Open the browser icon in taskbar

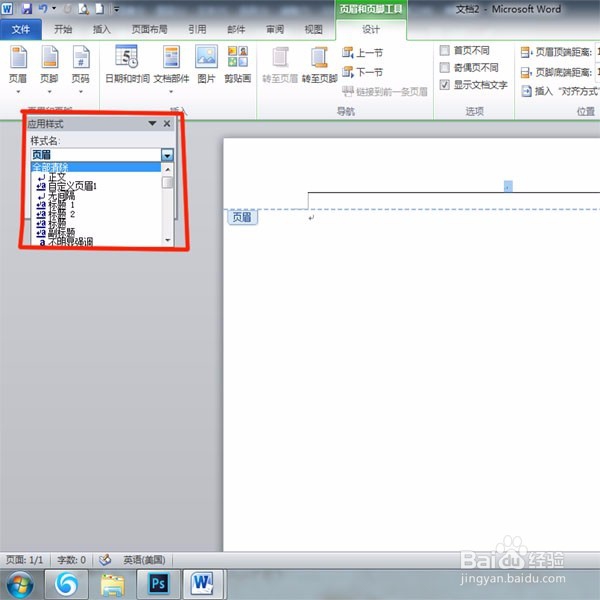pos(66,584)
